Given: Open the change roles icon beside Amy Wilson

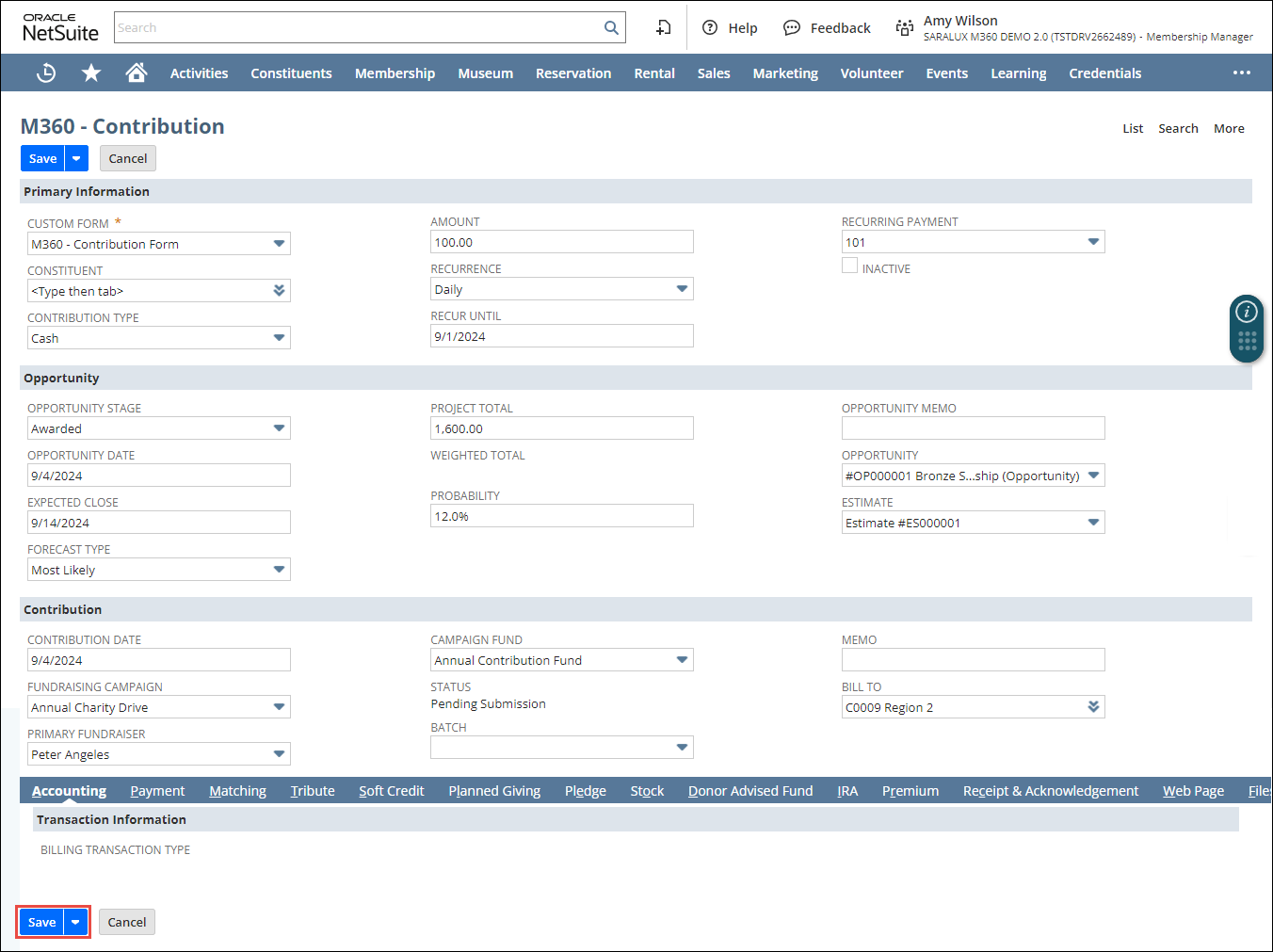Looking at the screenshot, I should point(904,28).
